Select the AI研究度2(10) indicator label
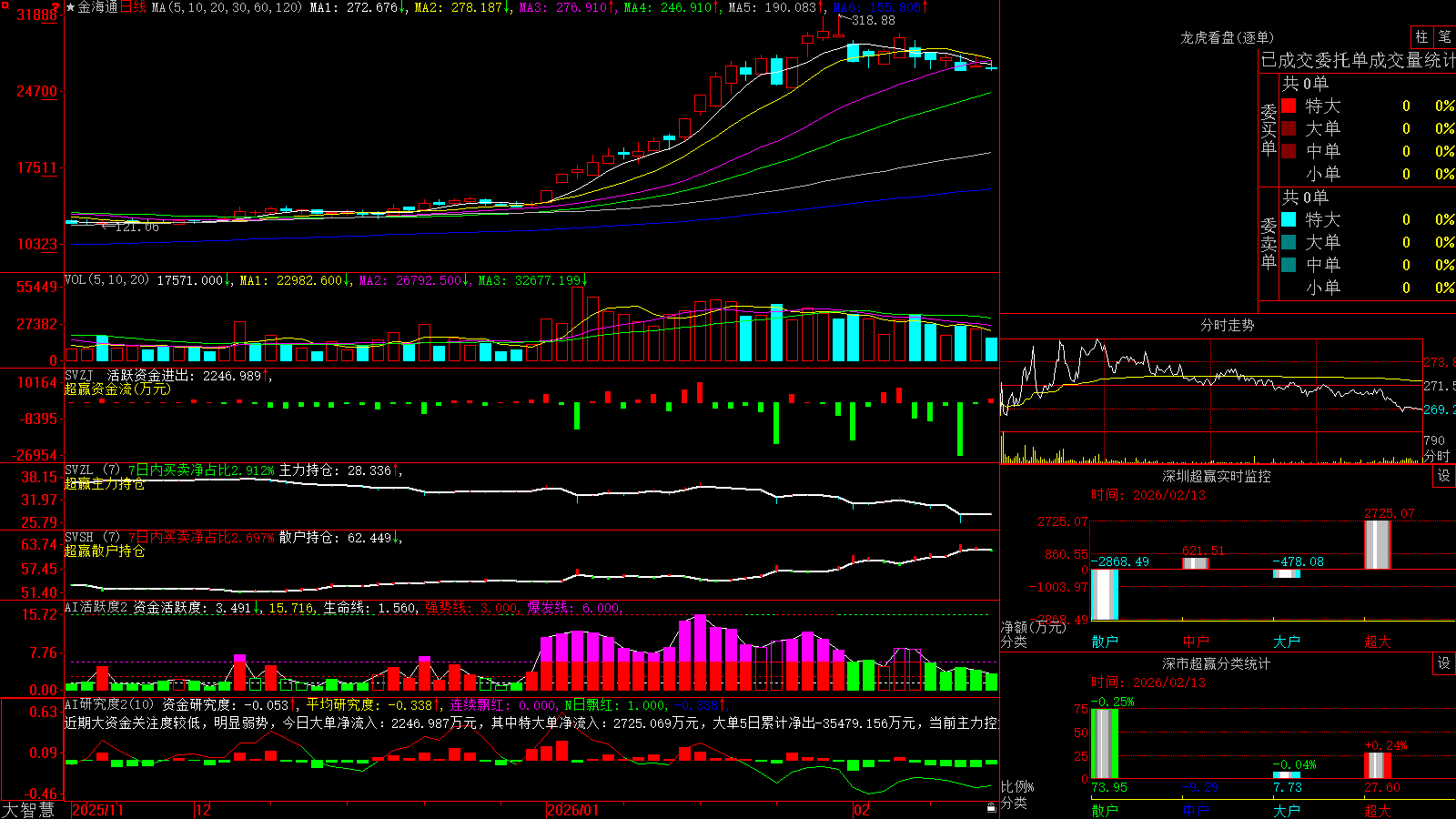This screenshot has height=819, width=1456. point(110,704)
